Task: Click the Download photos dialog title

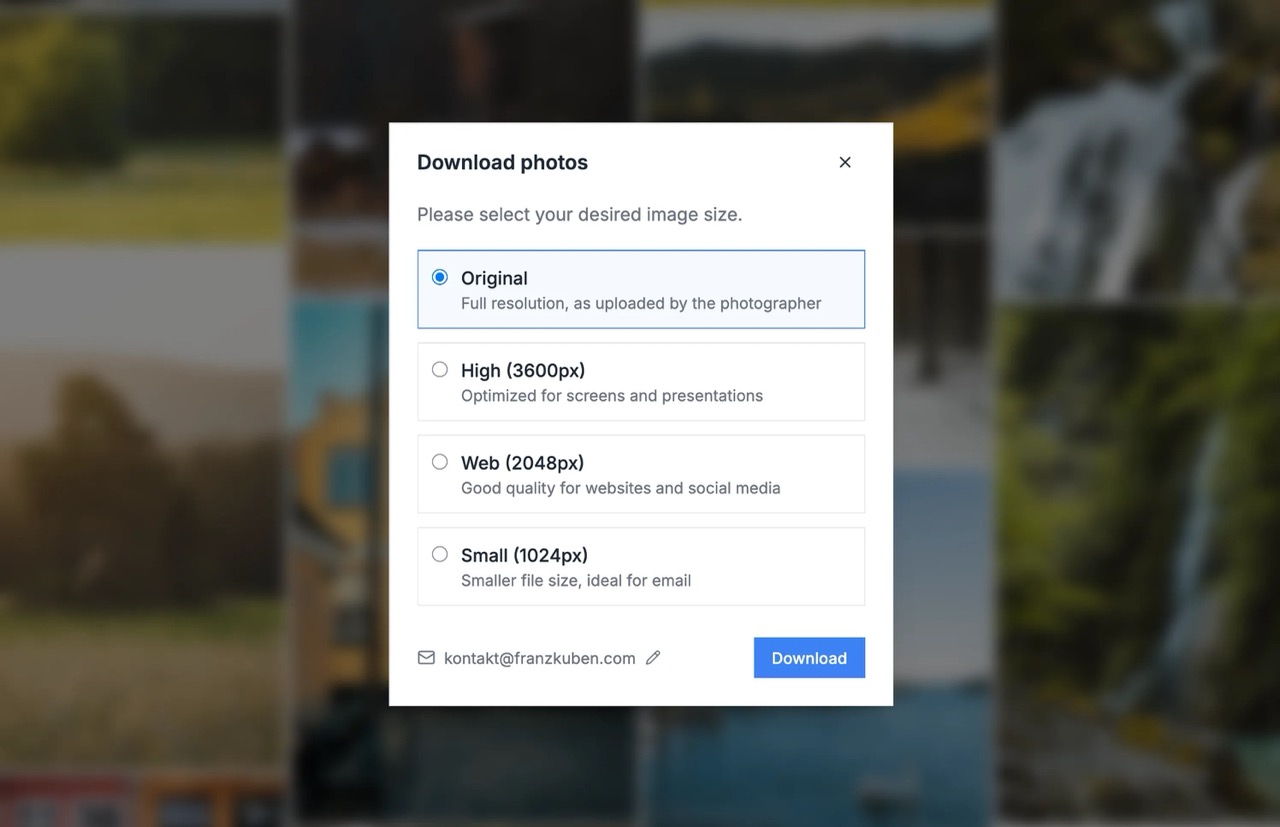Action: coord(502,161)
